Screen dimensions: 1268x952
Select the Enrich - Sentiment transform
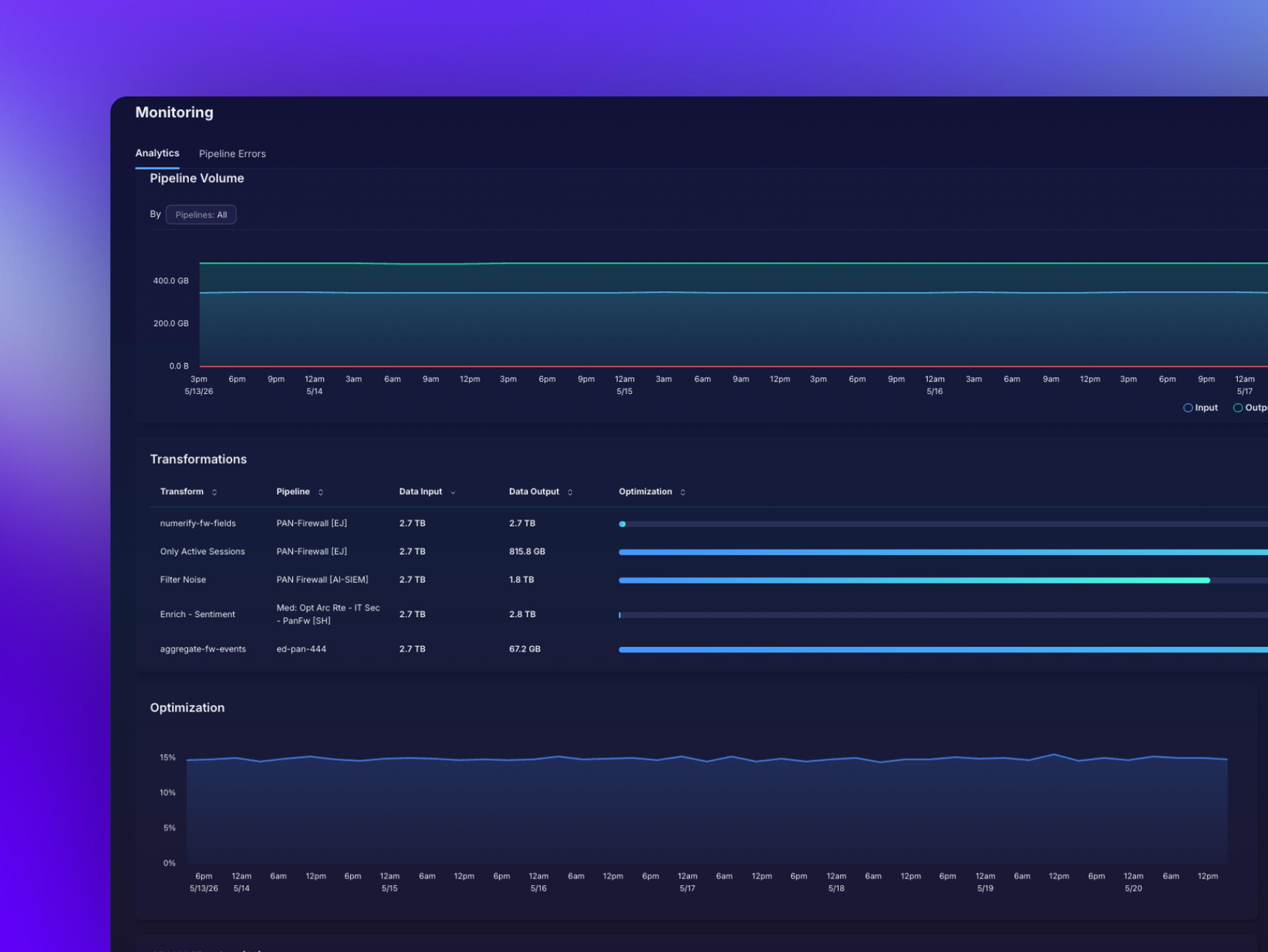197,614
